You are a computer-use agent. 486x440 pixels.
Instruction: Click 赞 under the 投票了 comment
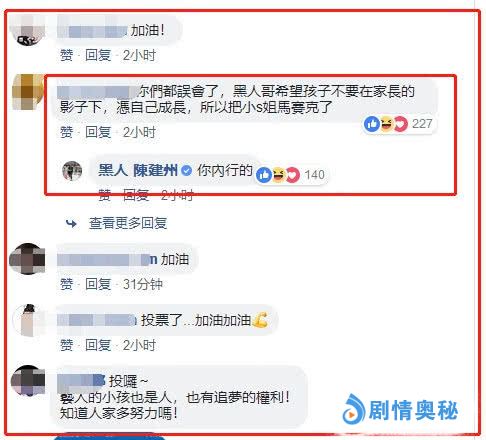tap(66, 345)
